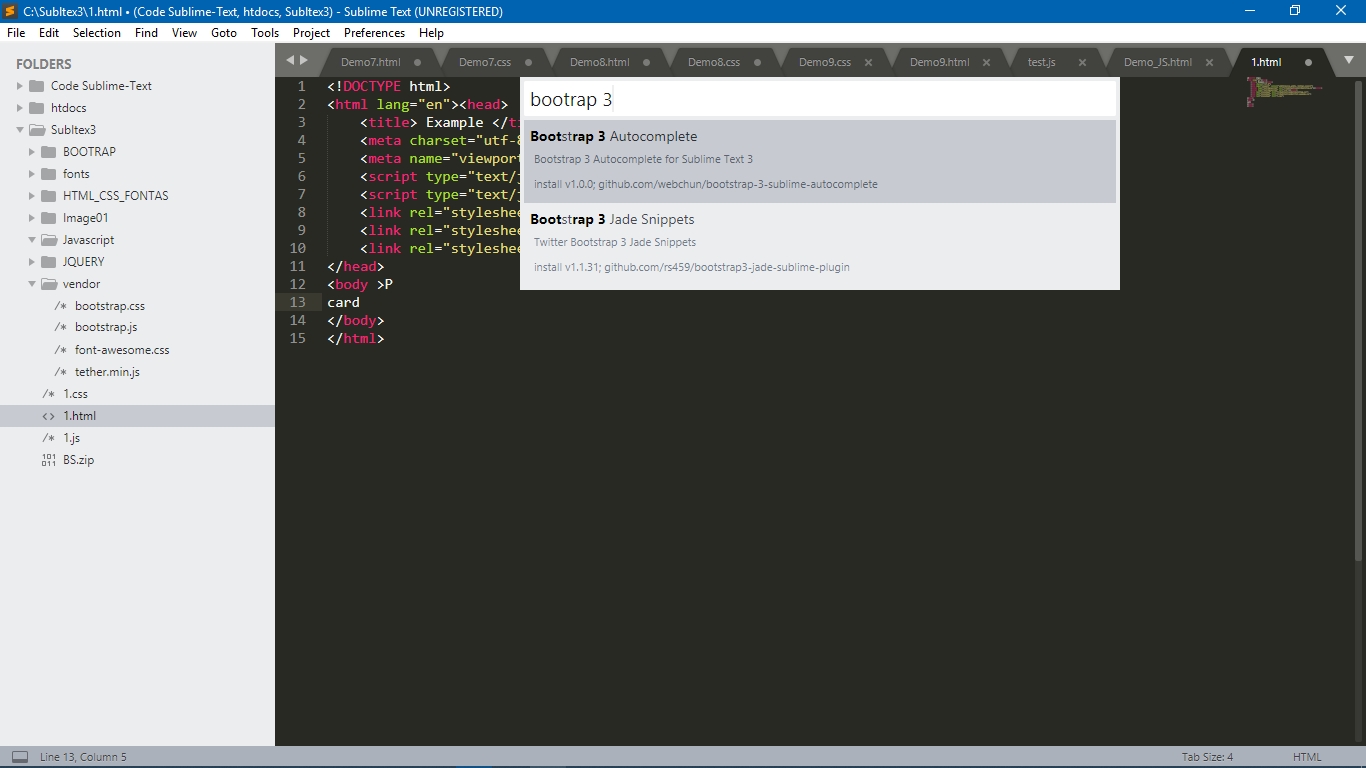Open the Preferences menu
This screenshot has width=1366, height=768.
click(x=375, y=33)
